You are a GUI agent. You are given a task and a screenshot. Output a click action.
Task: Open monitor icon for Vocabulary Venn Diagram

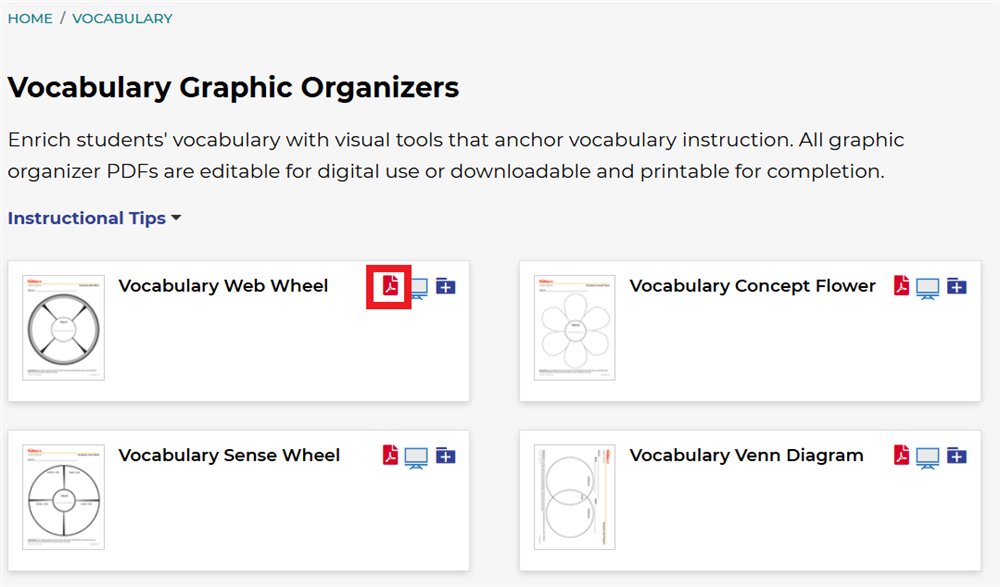coord(928,457)
